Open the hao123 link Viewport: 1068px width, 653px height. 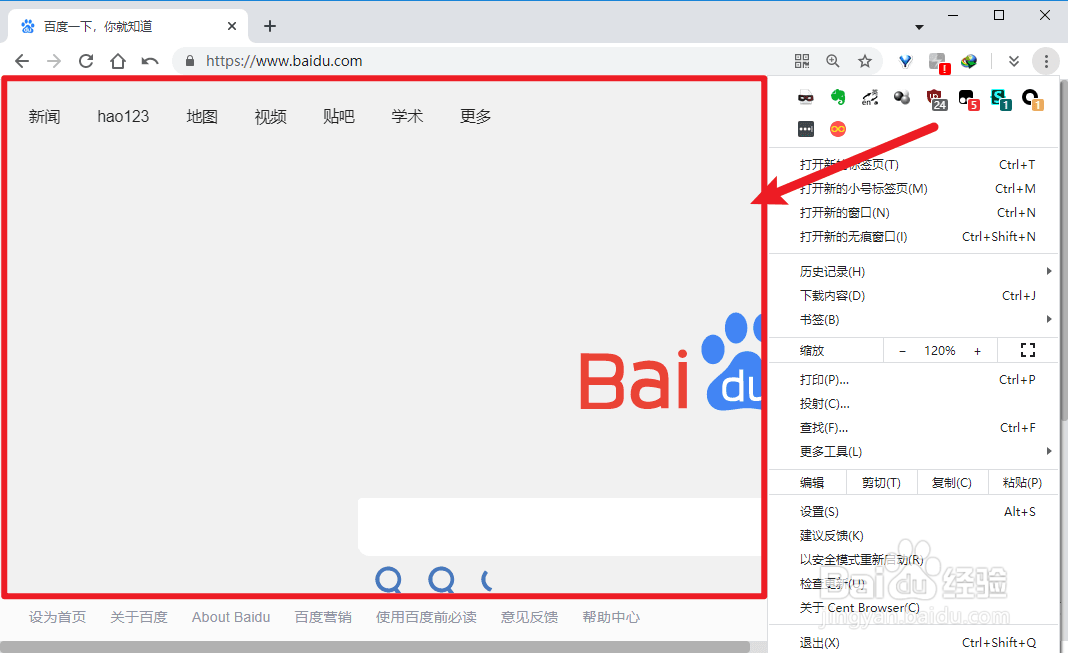[x=123, y=115]
